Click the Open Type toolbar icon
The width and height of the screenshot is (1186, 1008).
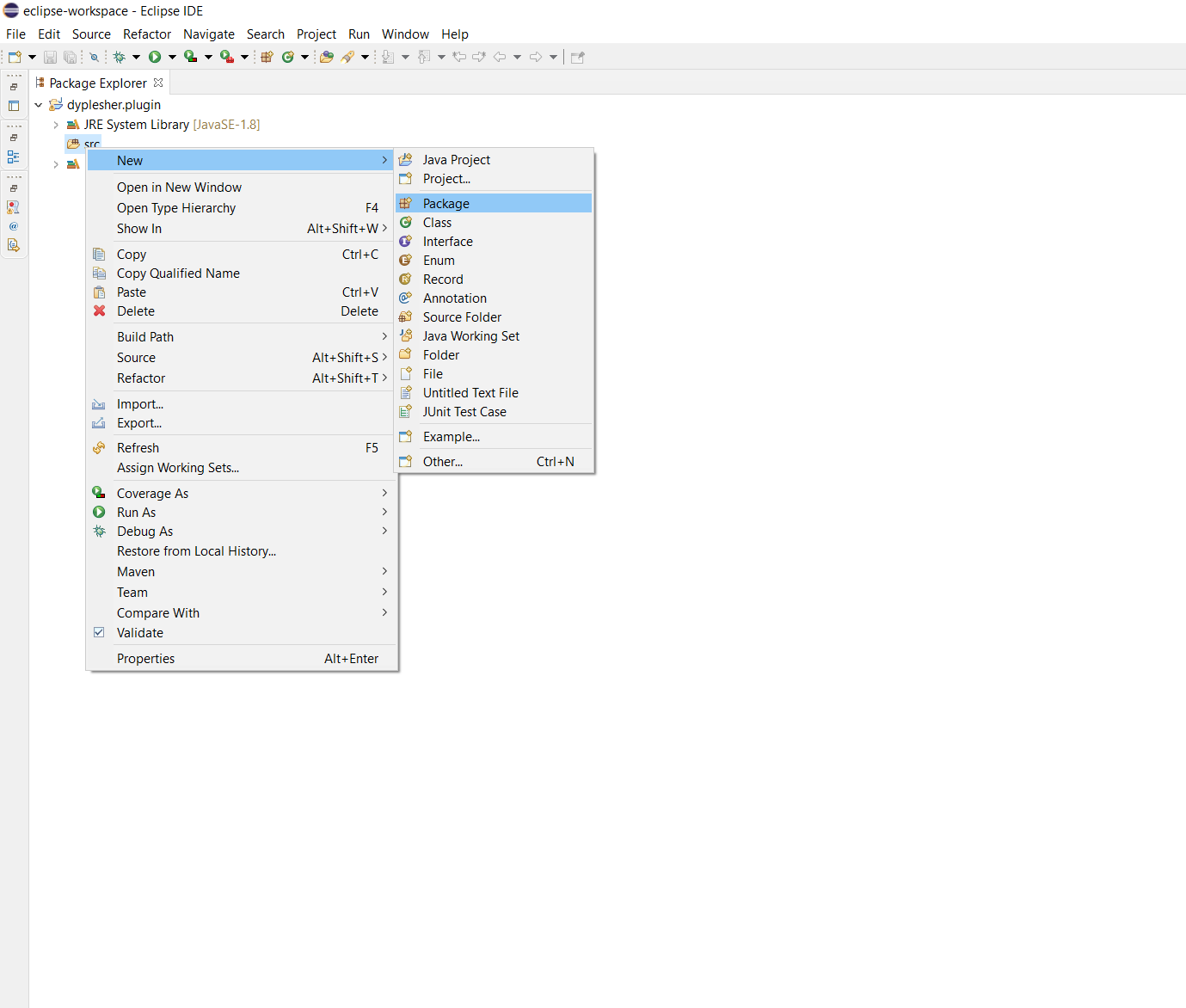point(327,57)
